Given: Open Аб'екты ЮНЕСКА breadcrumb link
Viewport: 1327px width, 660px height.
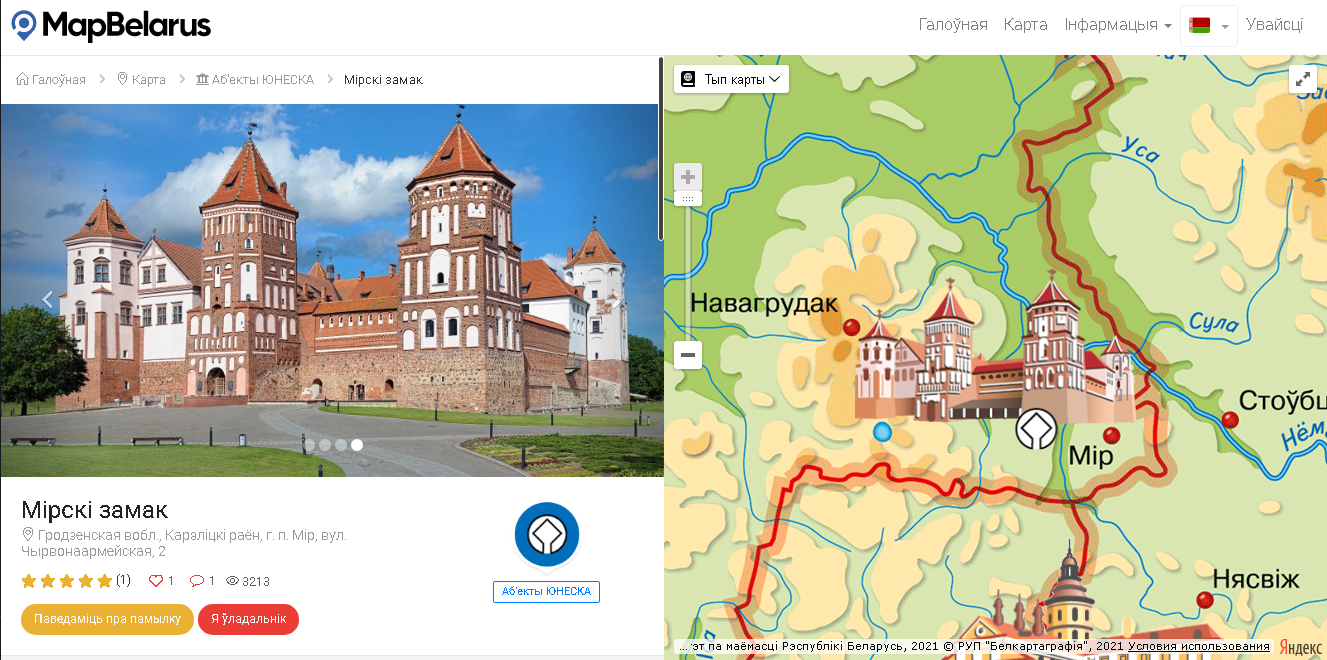Looking at the screenshot, I should (x=255, y=79).
